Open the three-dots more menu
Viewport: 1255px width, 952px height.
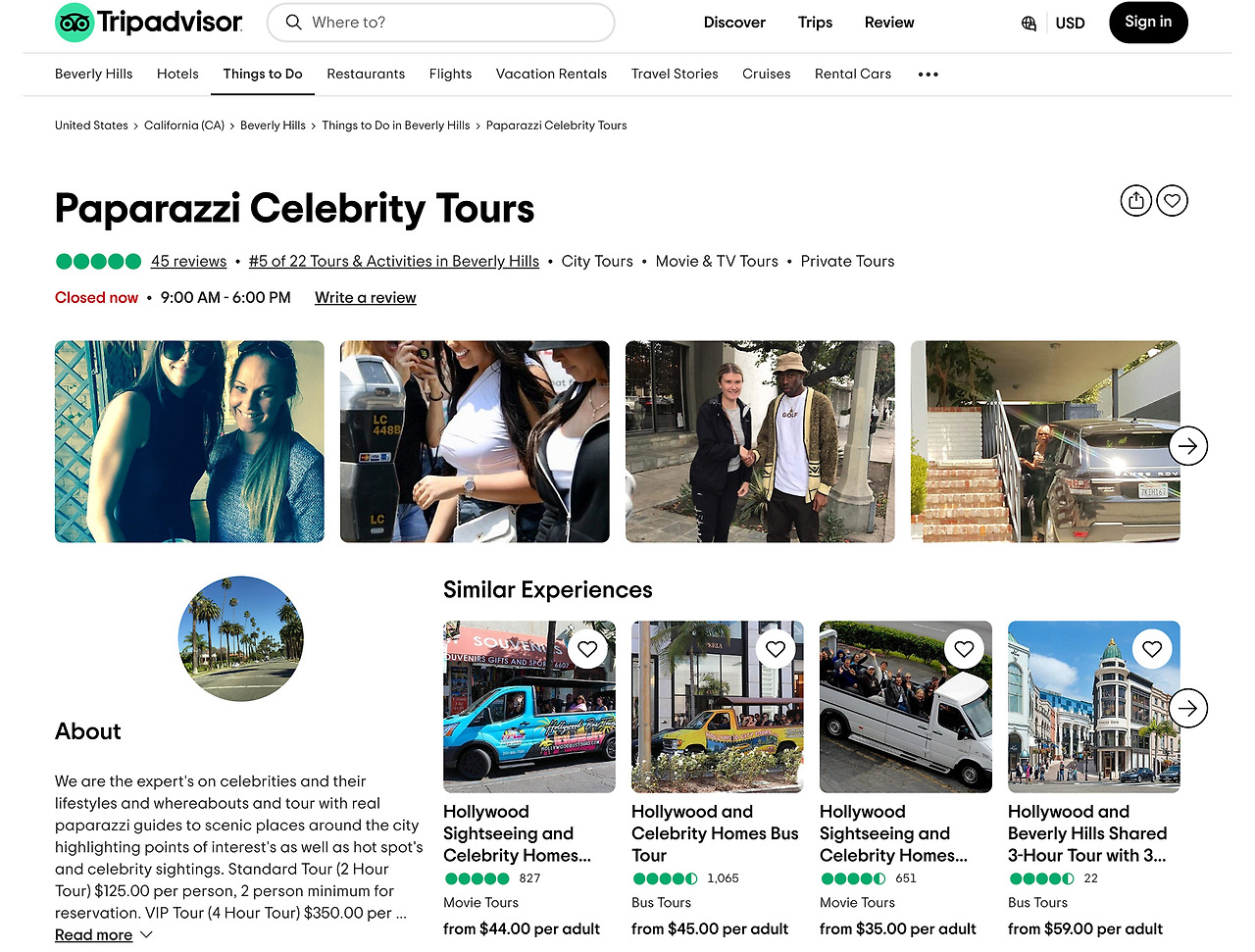pos(929,75)
